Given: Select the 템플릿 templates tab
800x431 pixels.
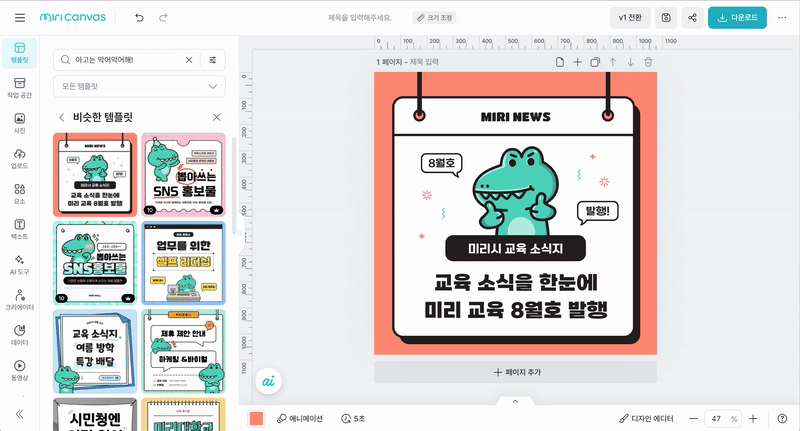Looking at the screenshot, I should click(x=19, y=53).
